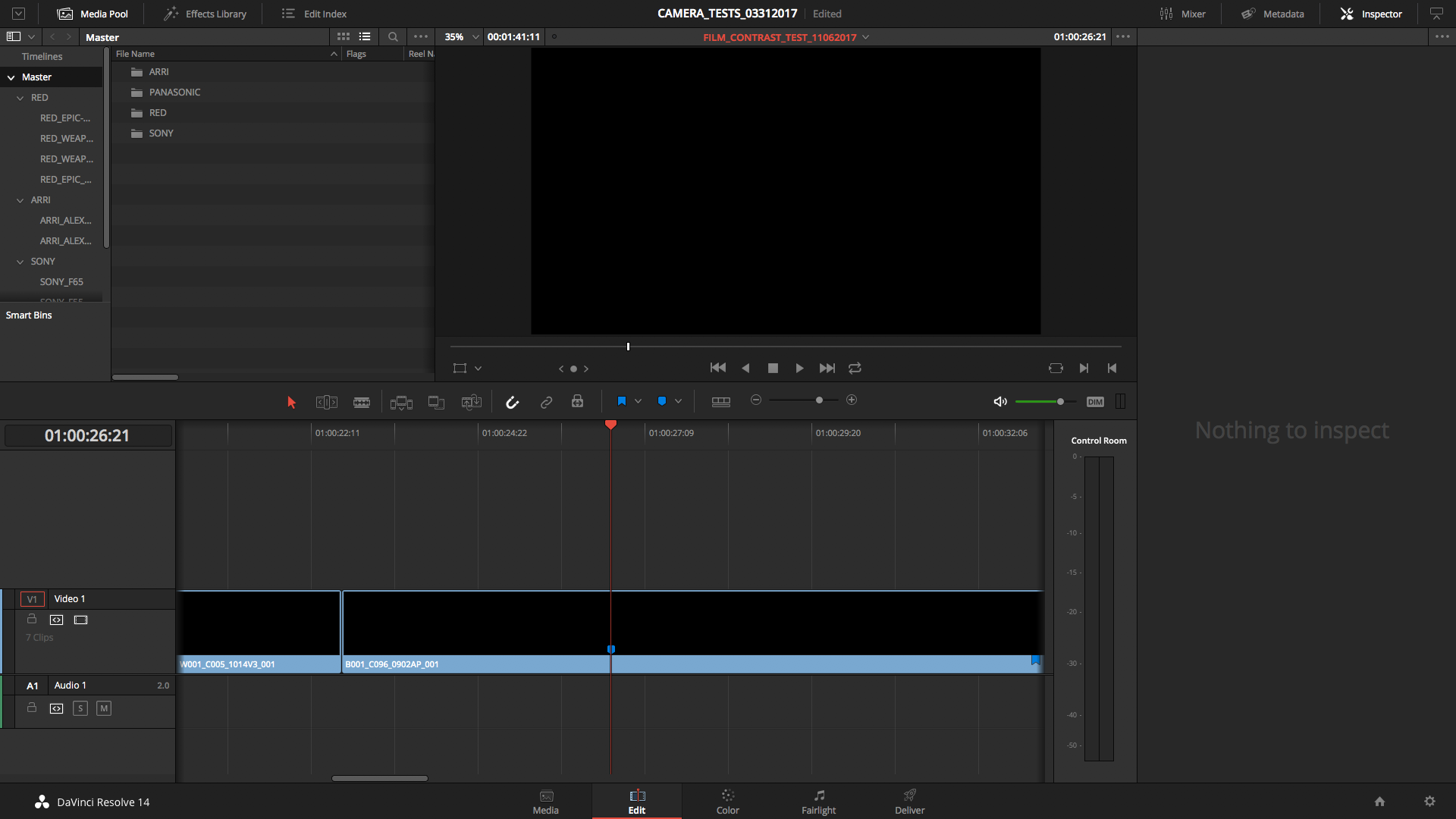The width and height of the screenshot is (1456, 819).
Task: Switch to the Media page
Action: 546,802
